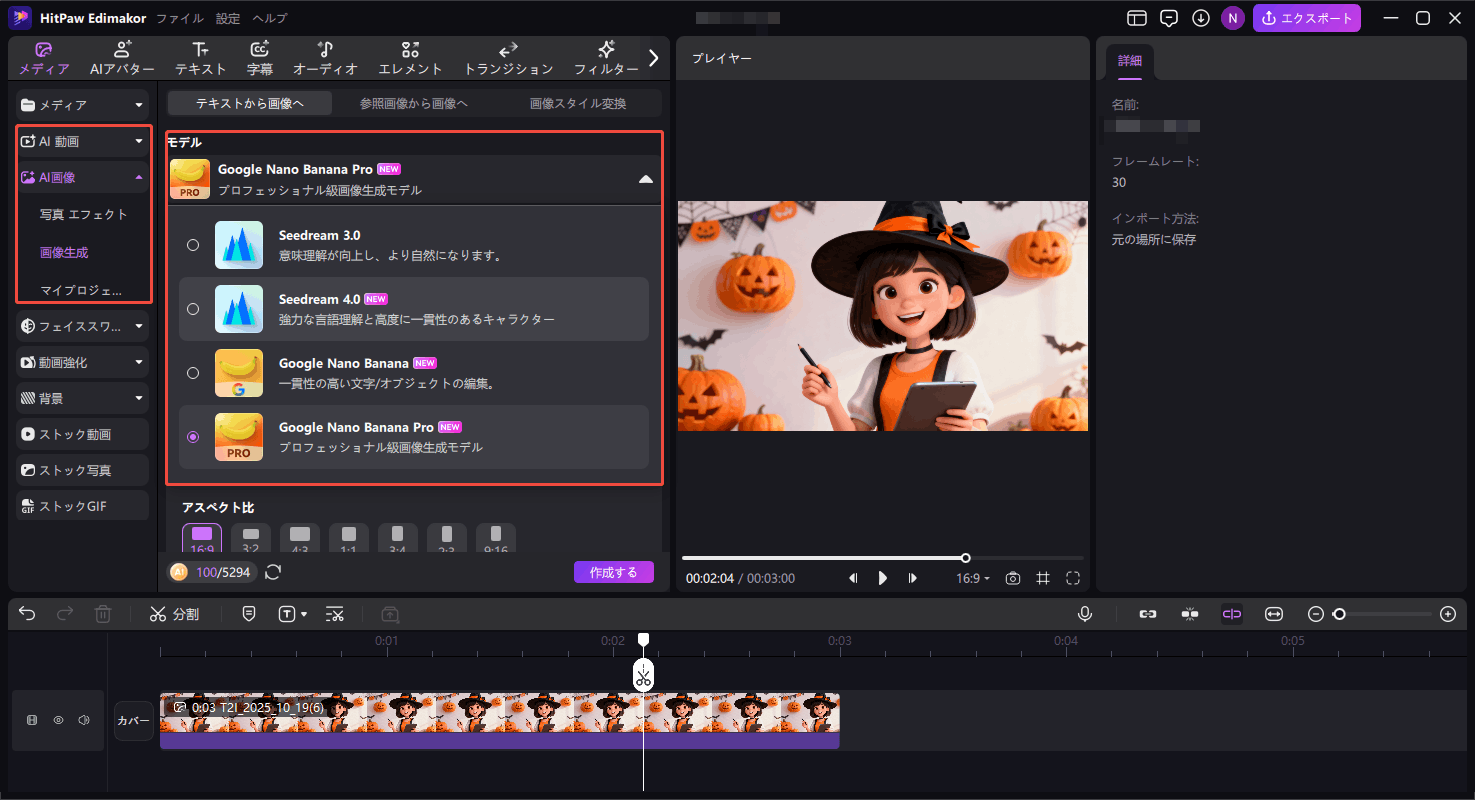
Task: Switch to the 参照画像から画像へ tab
Action: (x=414, y=103)
